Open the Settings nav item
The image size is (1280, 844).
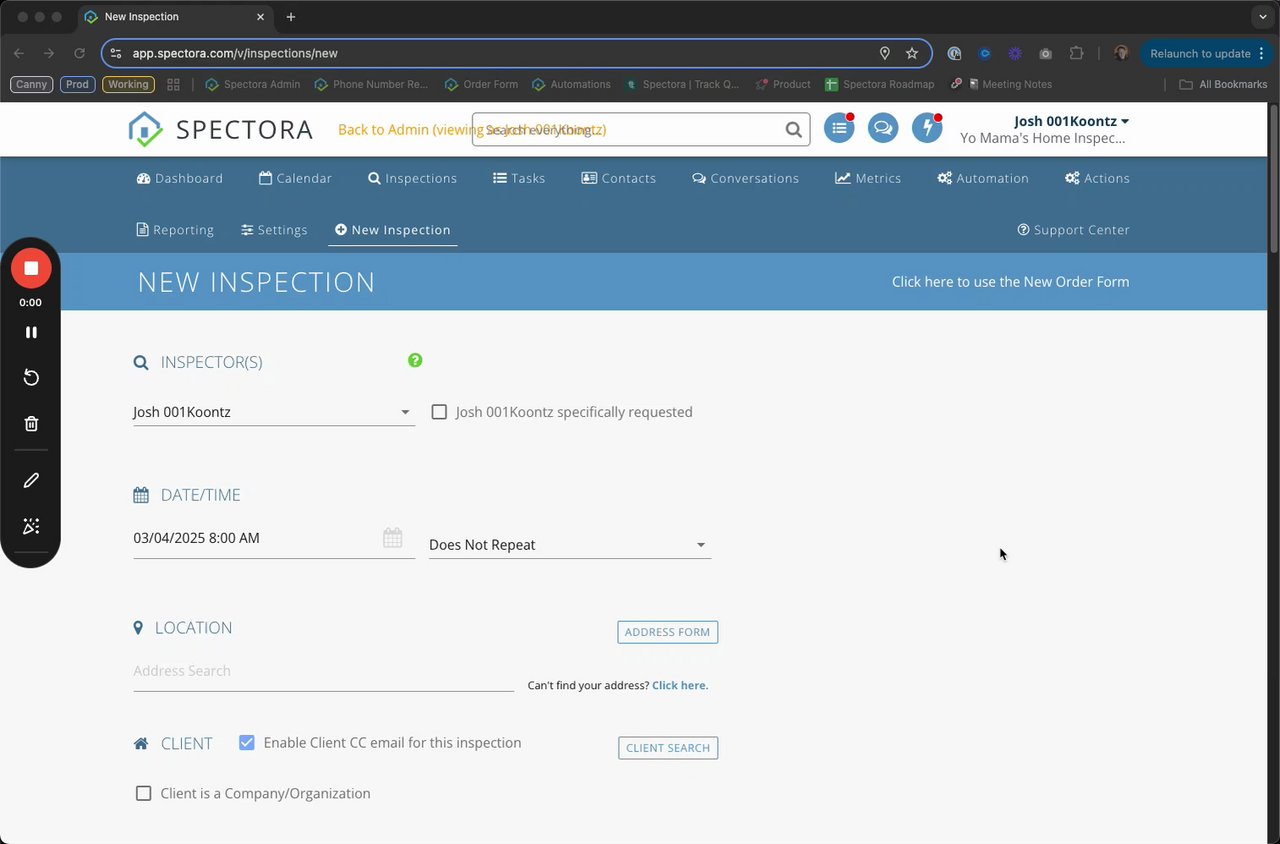(x=274, y=230)
